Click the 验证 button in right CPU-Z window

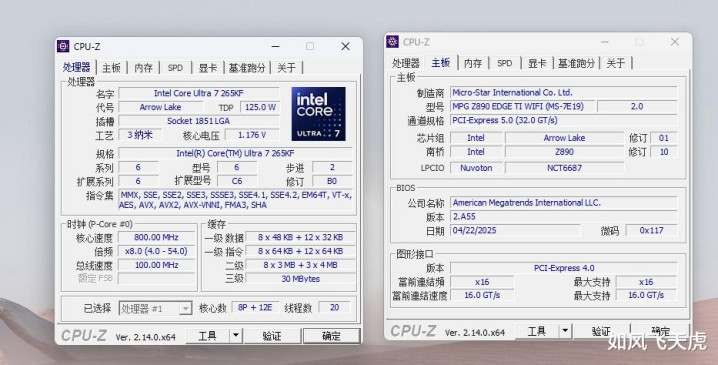[x=601, y=330]
